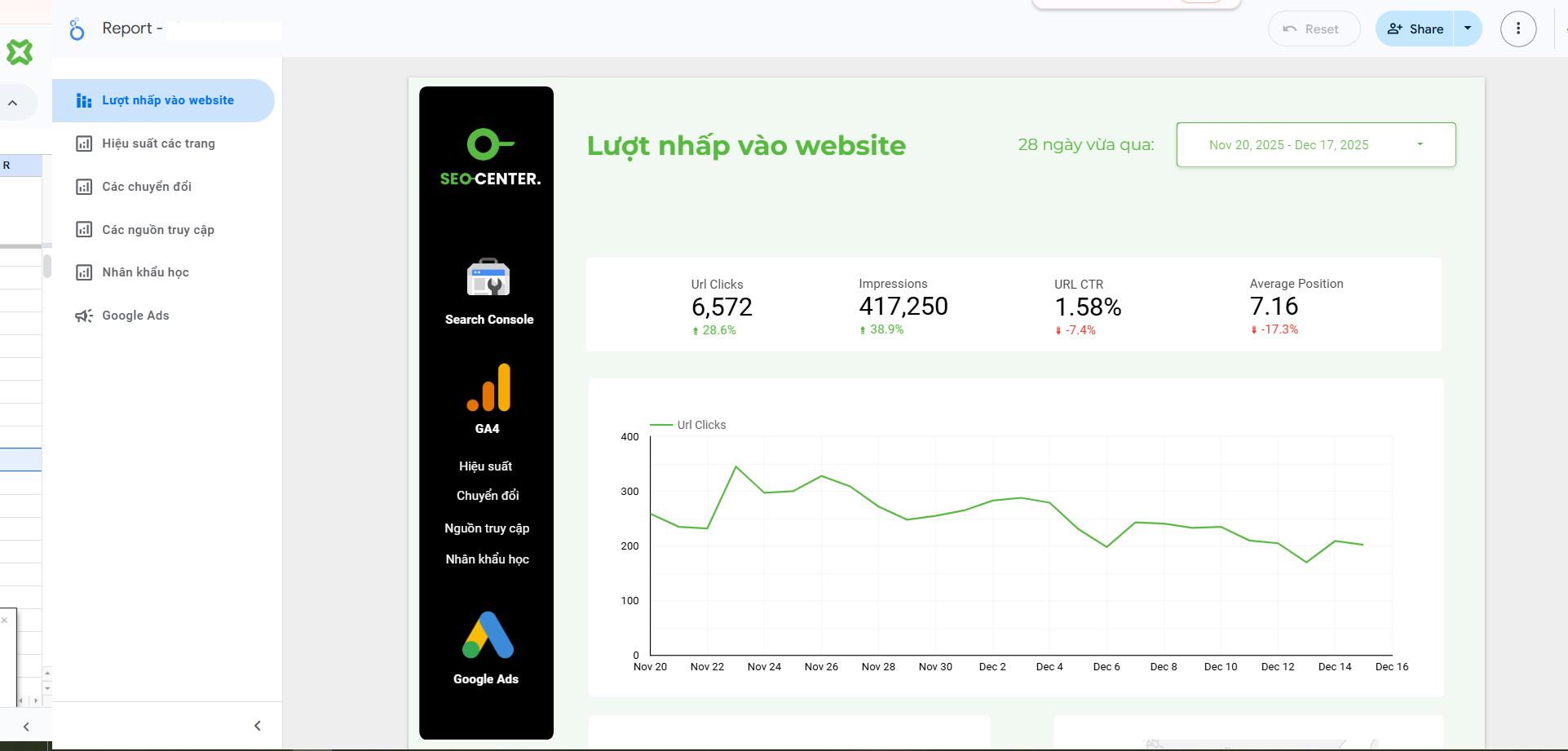
Task: Click the GA4 orange bar chart icon
Action: coord(488,387)
